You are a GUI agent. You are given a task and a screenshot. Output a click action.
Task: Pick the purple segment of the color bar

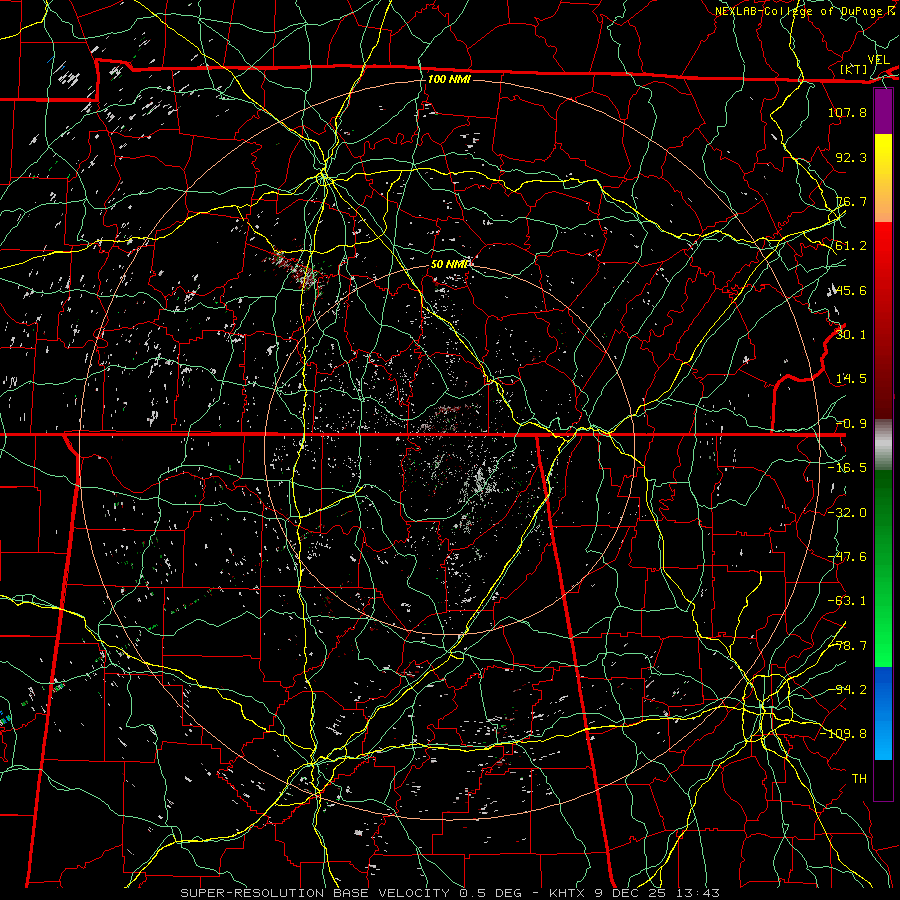coord(883,112)
